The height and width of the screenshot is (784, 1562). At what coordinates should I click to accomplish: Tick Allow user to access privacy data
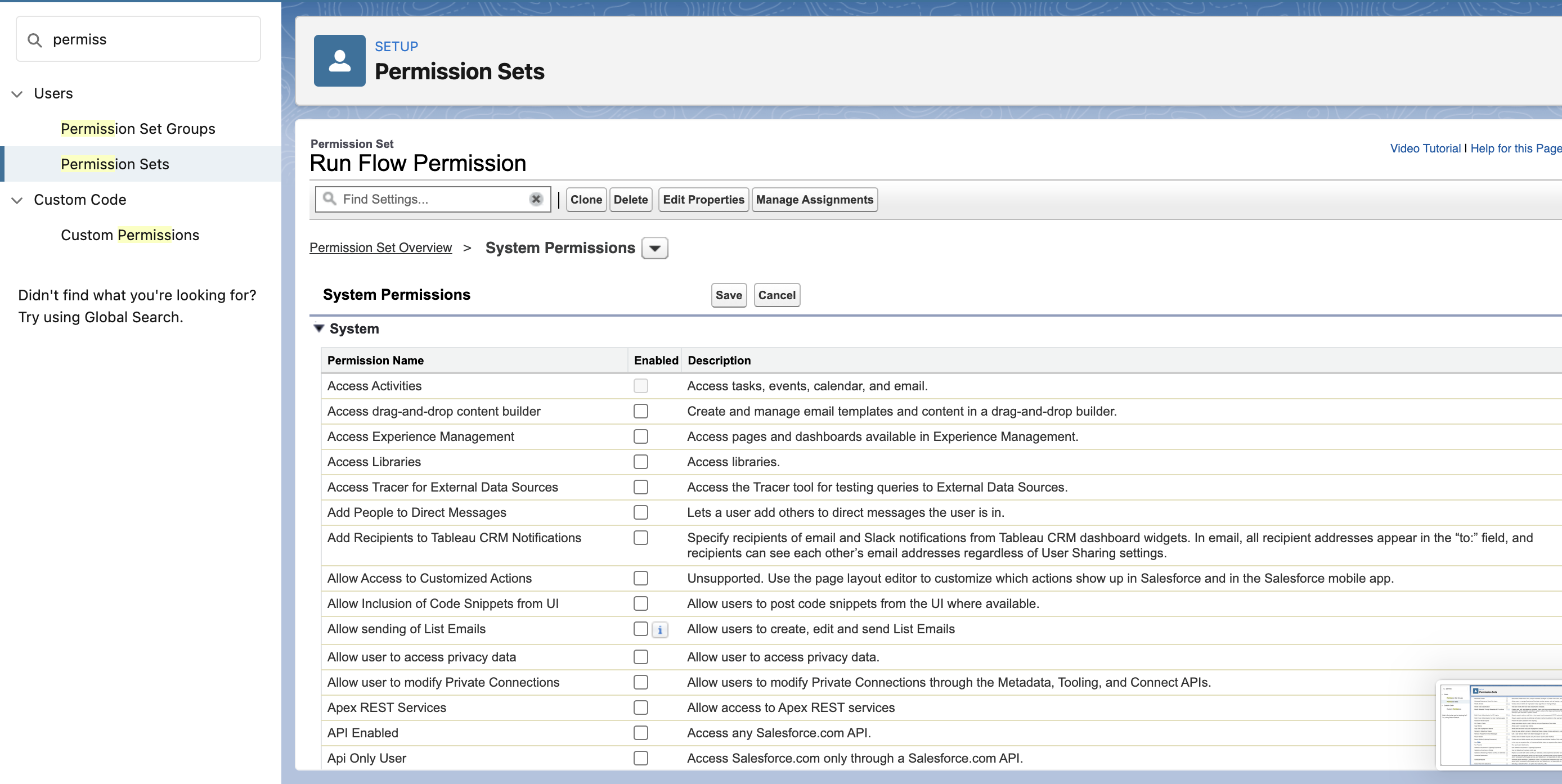point(640,657)
